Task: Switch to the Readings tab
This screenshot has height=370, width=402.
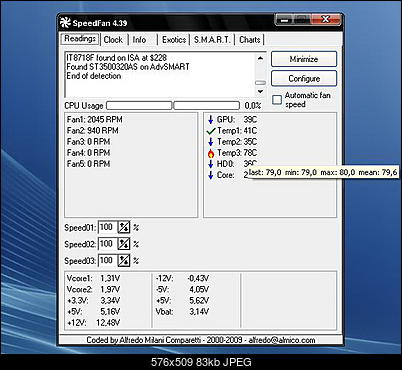Action: click(80, 39)
